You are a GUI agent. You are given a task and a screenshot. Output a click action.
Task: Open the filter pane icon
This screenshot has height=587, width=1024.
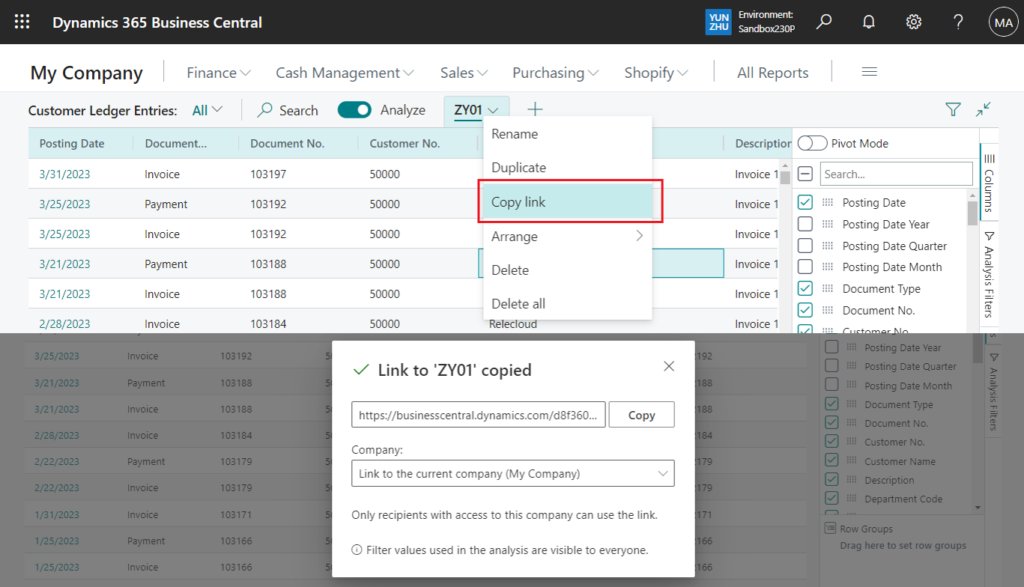pos(951,109)
